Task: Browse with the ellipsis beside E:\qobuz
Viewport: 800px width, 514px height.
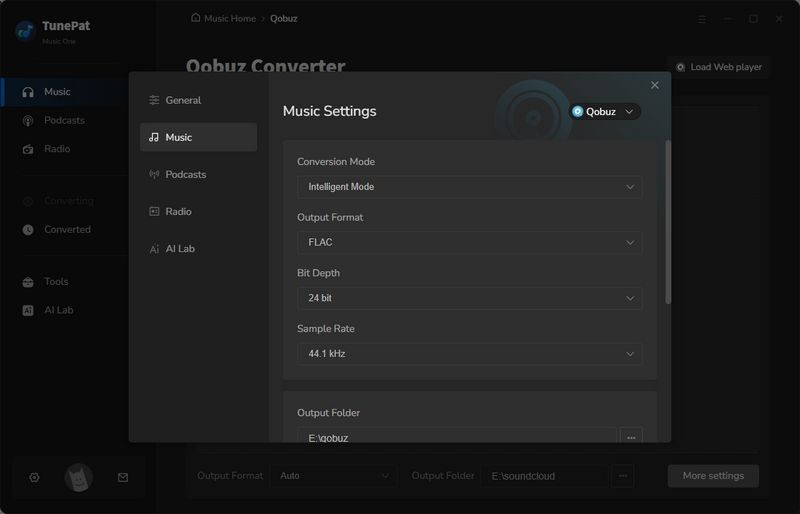Action: coord(630,437)
